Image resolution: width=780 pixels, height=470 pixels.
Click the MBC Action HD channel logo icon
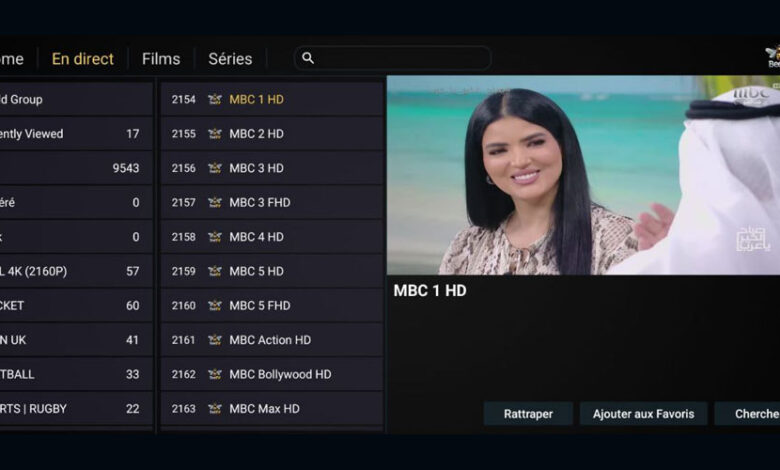tap(214, 340)
